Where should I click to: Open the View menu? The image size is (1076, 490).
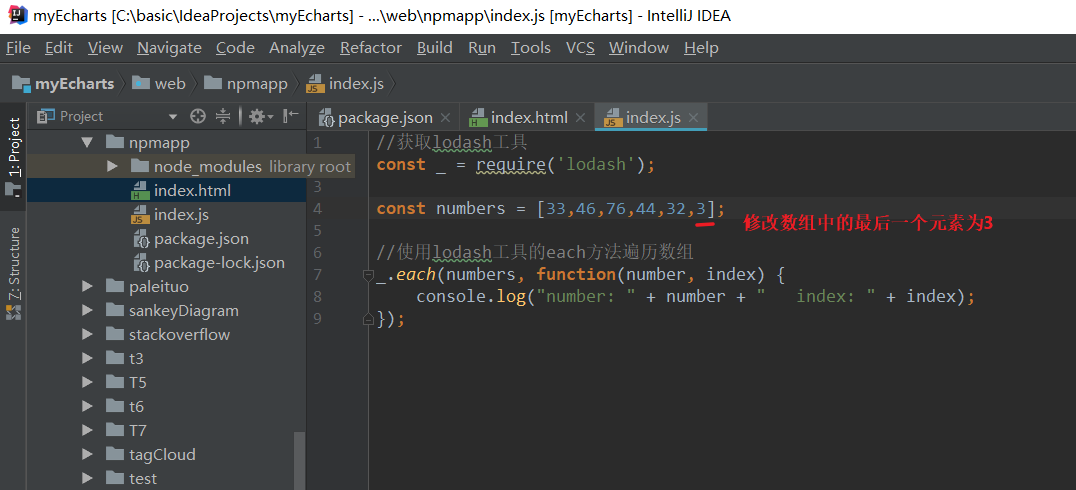pos(105,48)
